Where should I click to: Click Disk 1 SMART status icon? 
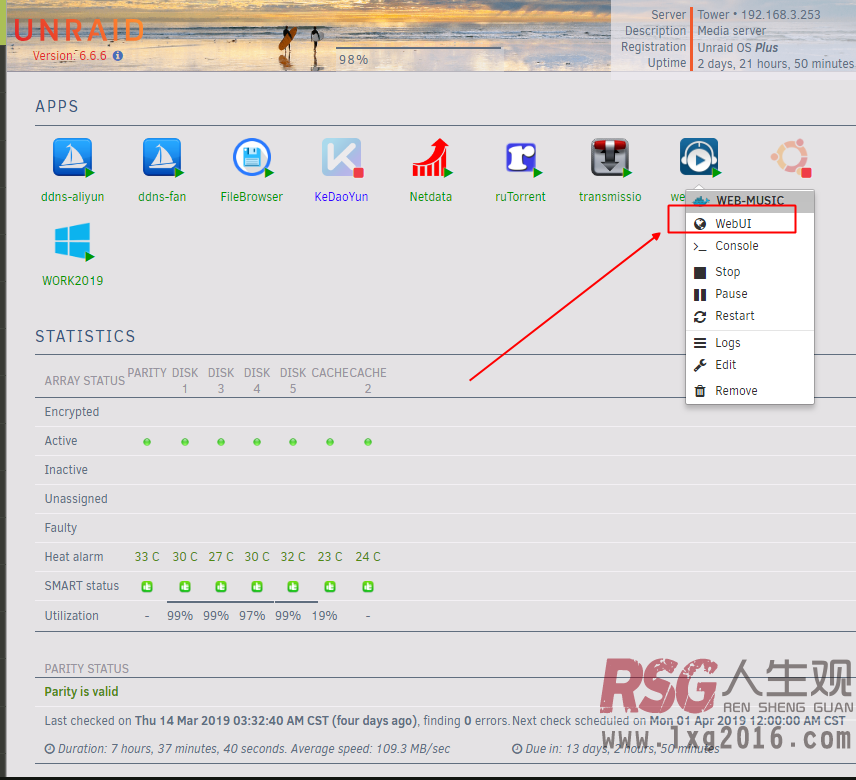[185, 587]
